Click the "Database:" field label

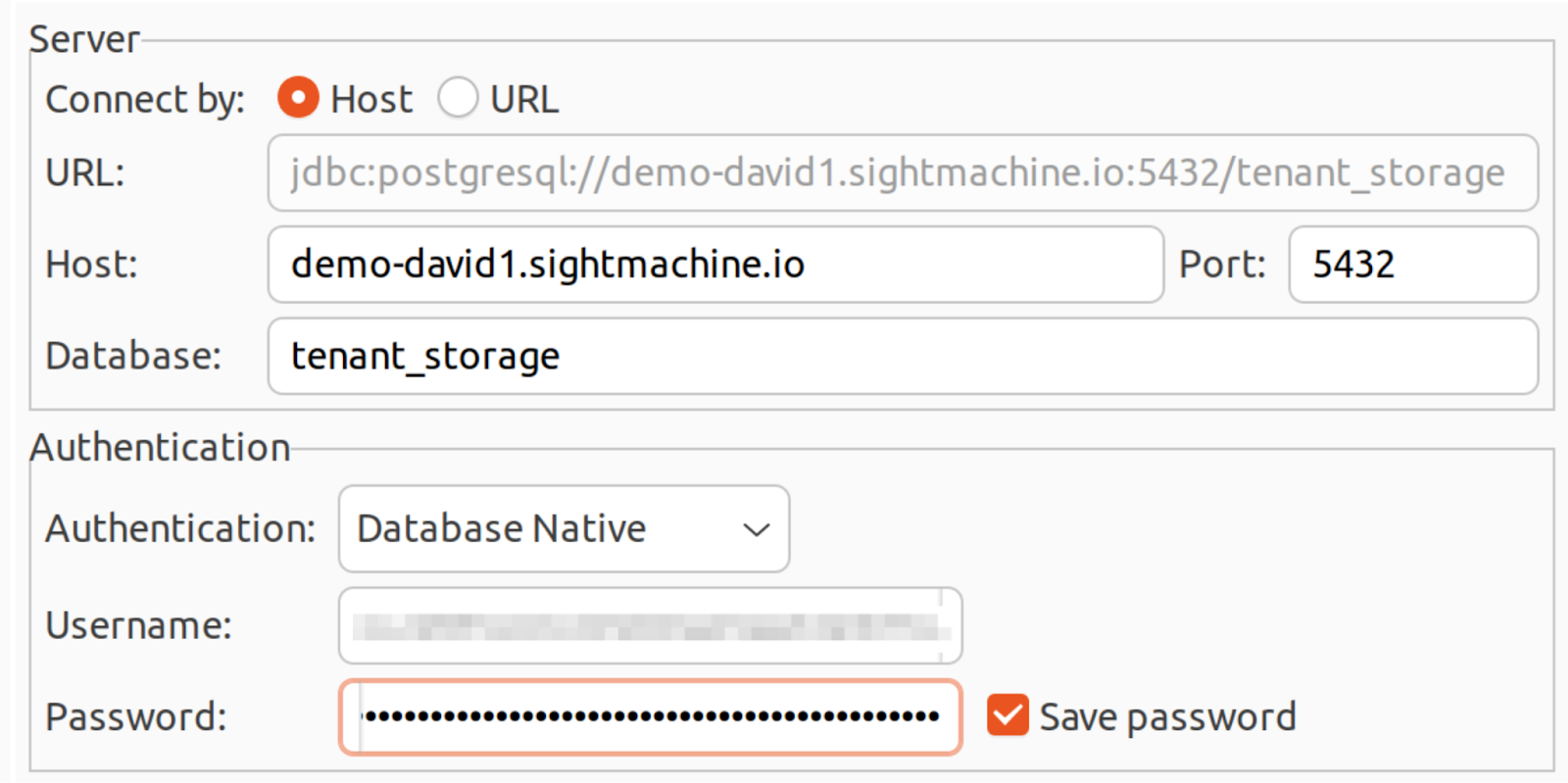[133, 356]
